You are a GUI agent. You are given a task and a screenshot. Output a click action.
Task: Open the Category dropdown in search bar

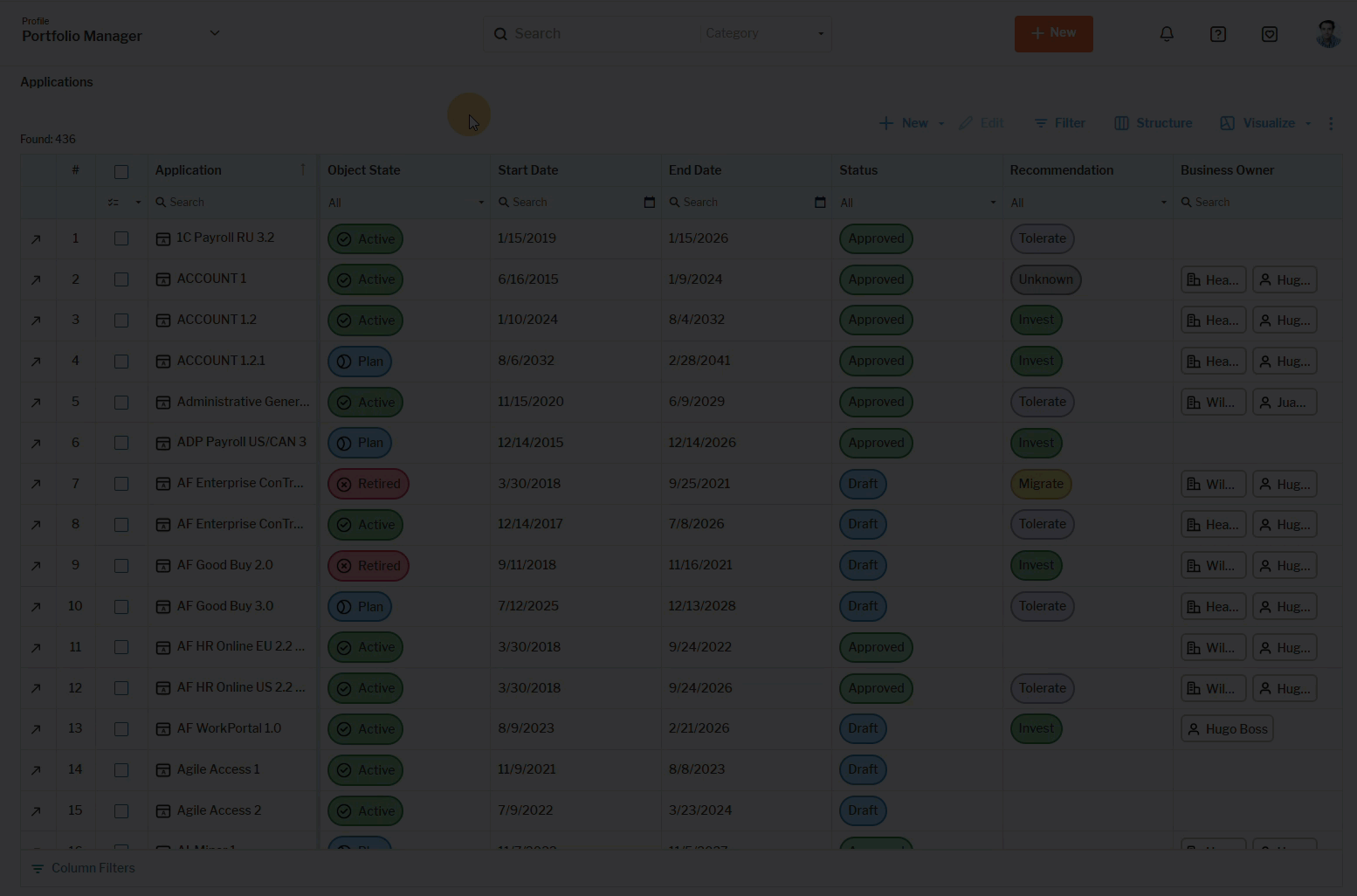[764, 33]
